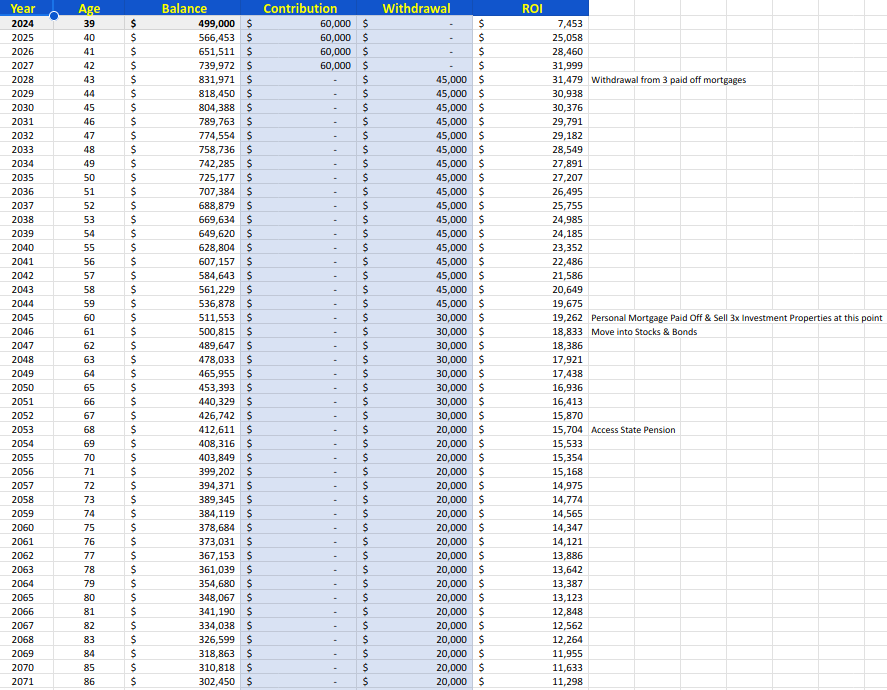Click balance 688,879
Viewport: 887px width, 690px height.
[182, 205]
